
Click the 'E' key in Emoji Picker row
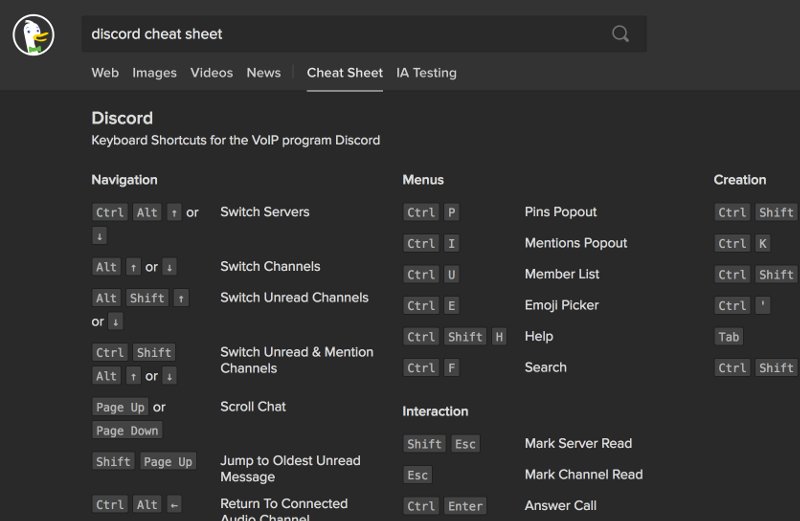tap(452, 306)
